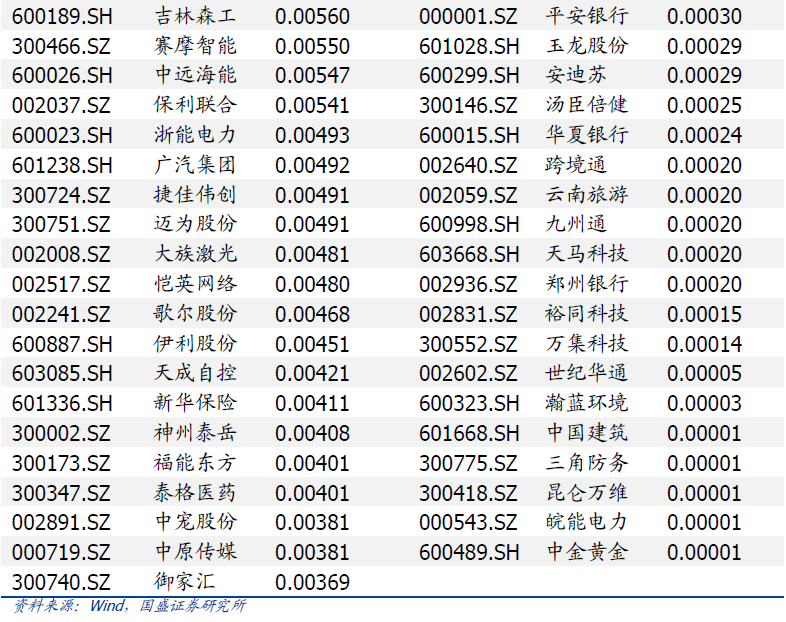Click the stock name 恺英网络
This screenshot has height=622, width=786.
[x=195, y=284]
